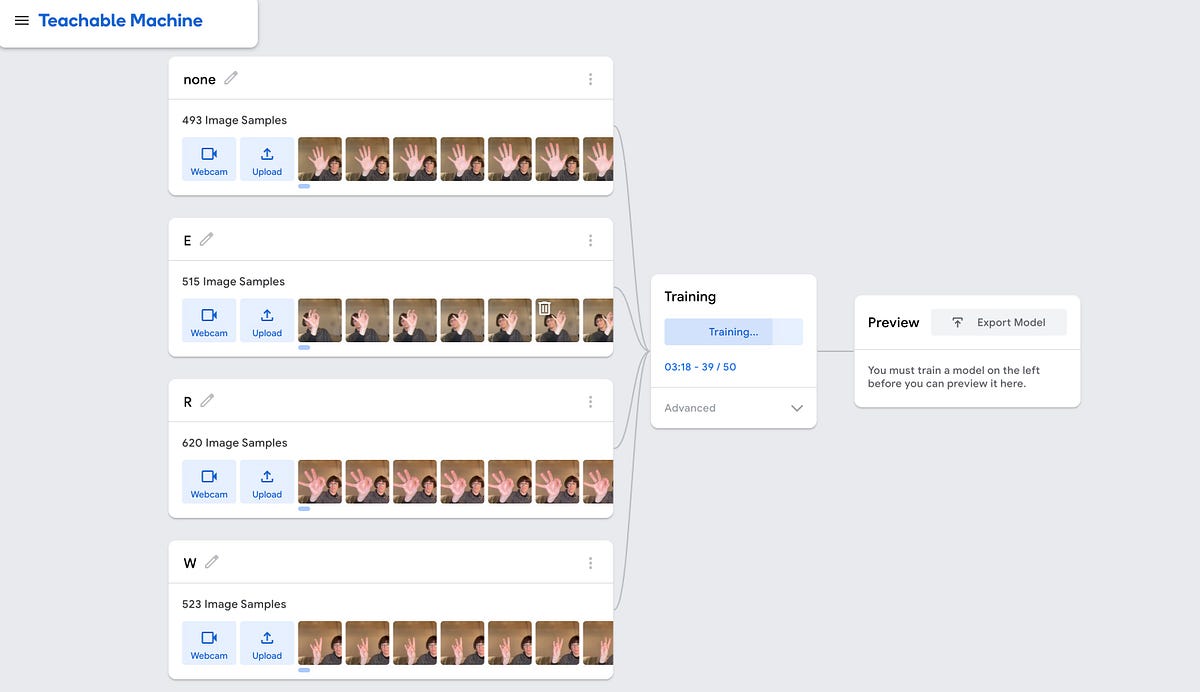Select the first image sample in the "R" class
This screenshot has width=1200, height=692.
click(x=319, y=482)
